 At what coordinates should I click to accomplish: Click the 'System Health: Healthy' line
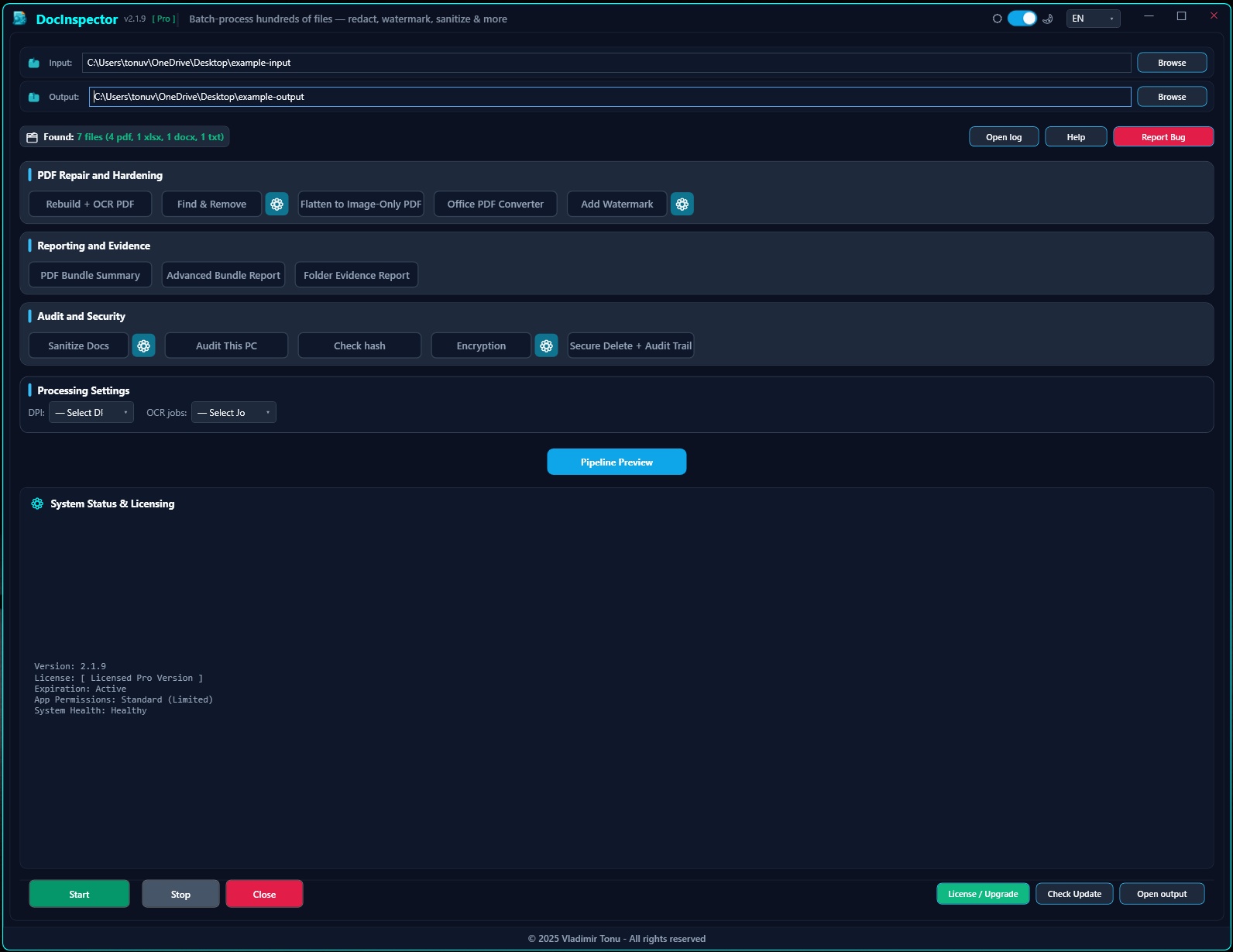tap(91, 710)
